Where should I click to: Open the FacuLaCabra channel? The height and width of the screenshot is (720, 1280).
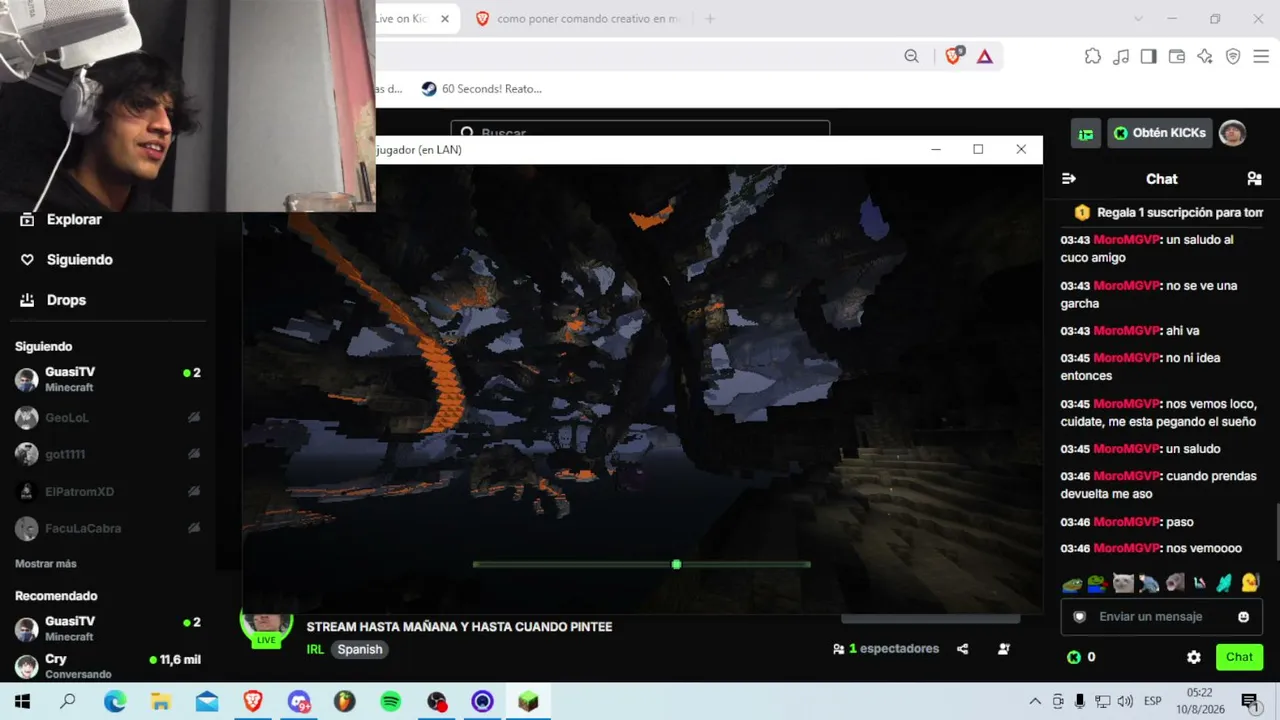[x=108, y=528]
